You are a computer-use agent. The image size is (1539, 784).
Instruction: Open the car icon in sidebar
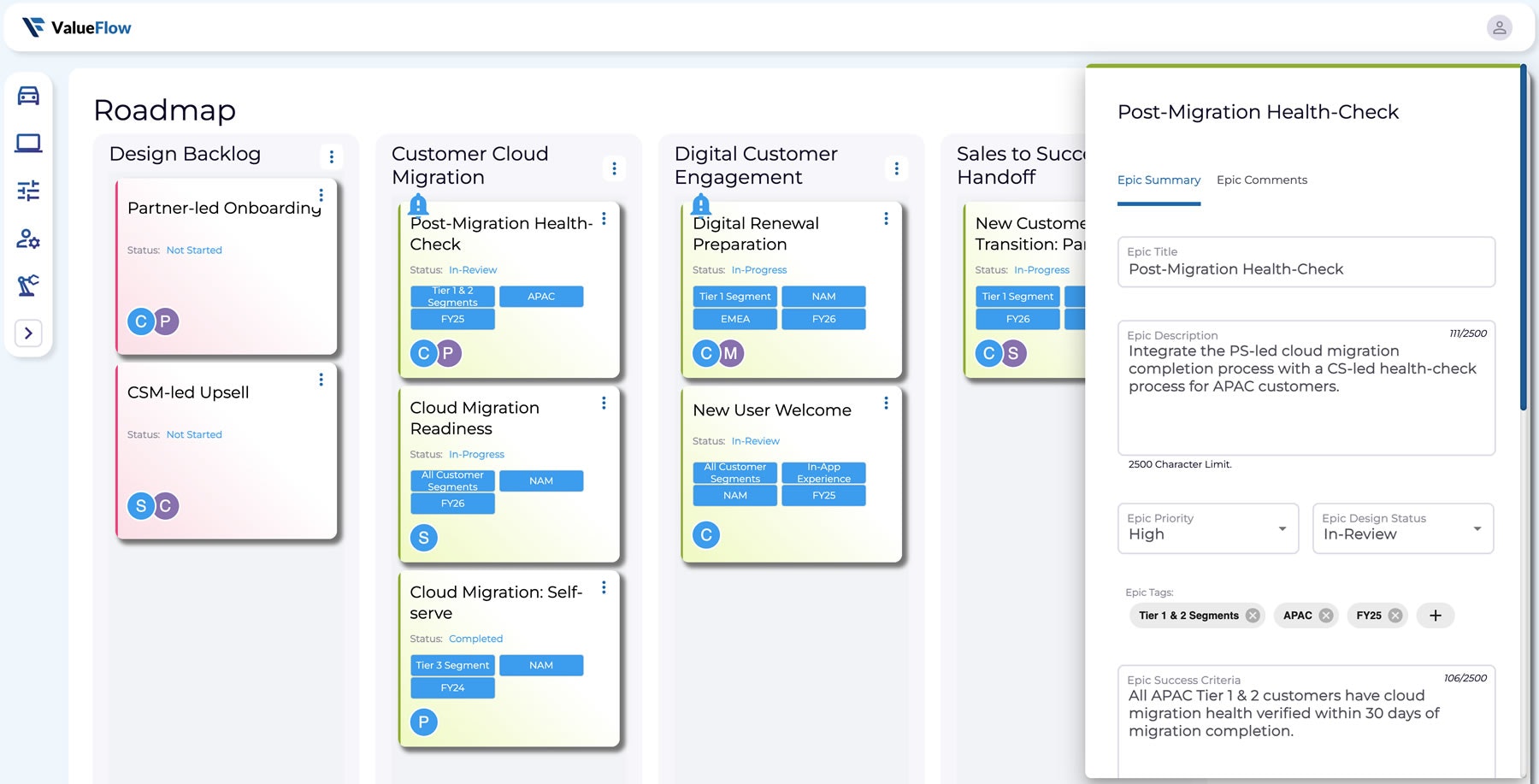point(28,95)
